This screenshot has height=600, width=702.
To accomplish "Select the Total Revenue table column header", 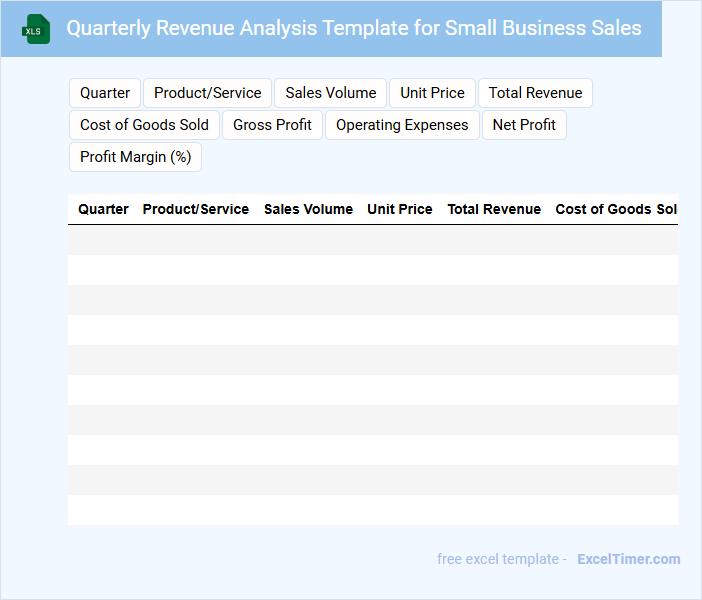I will coord(494,209).
